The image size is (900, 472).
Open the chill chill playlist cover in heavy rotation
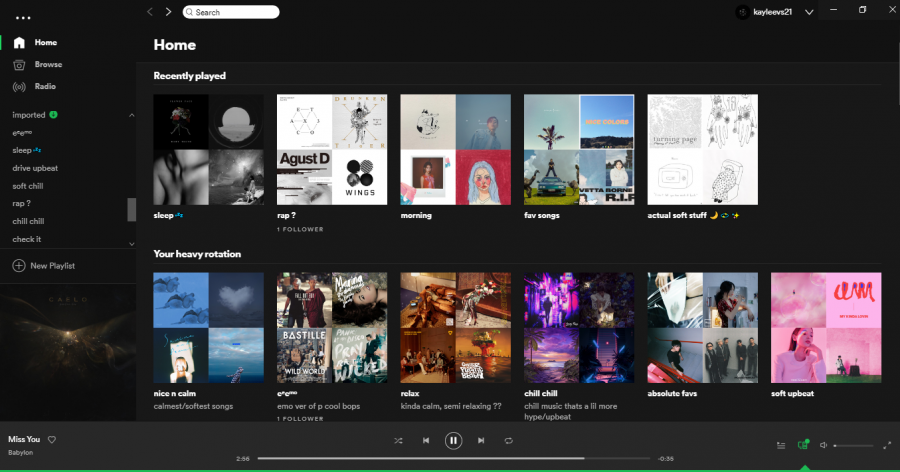[x=579, y=327]
